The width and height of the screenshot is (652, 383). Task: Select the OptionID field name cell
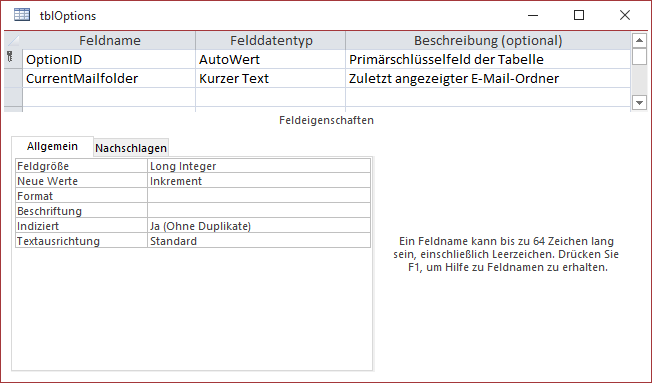tap(109, 59)
